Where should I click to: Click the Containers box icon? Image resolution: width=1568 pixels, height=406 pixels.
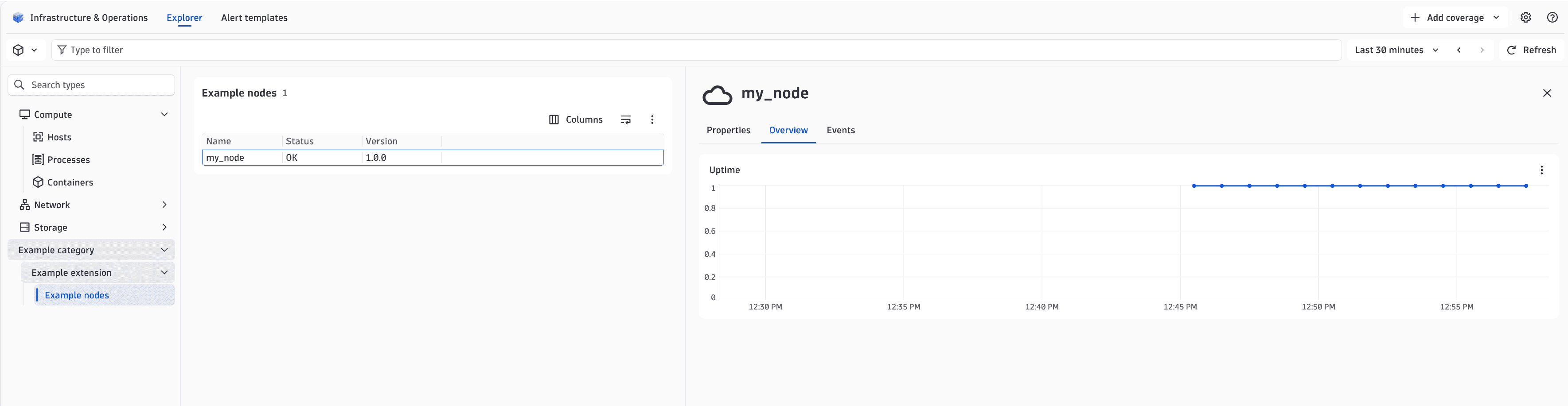(39, 182)
